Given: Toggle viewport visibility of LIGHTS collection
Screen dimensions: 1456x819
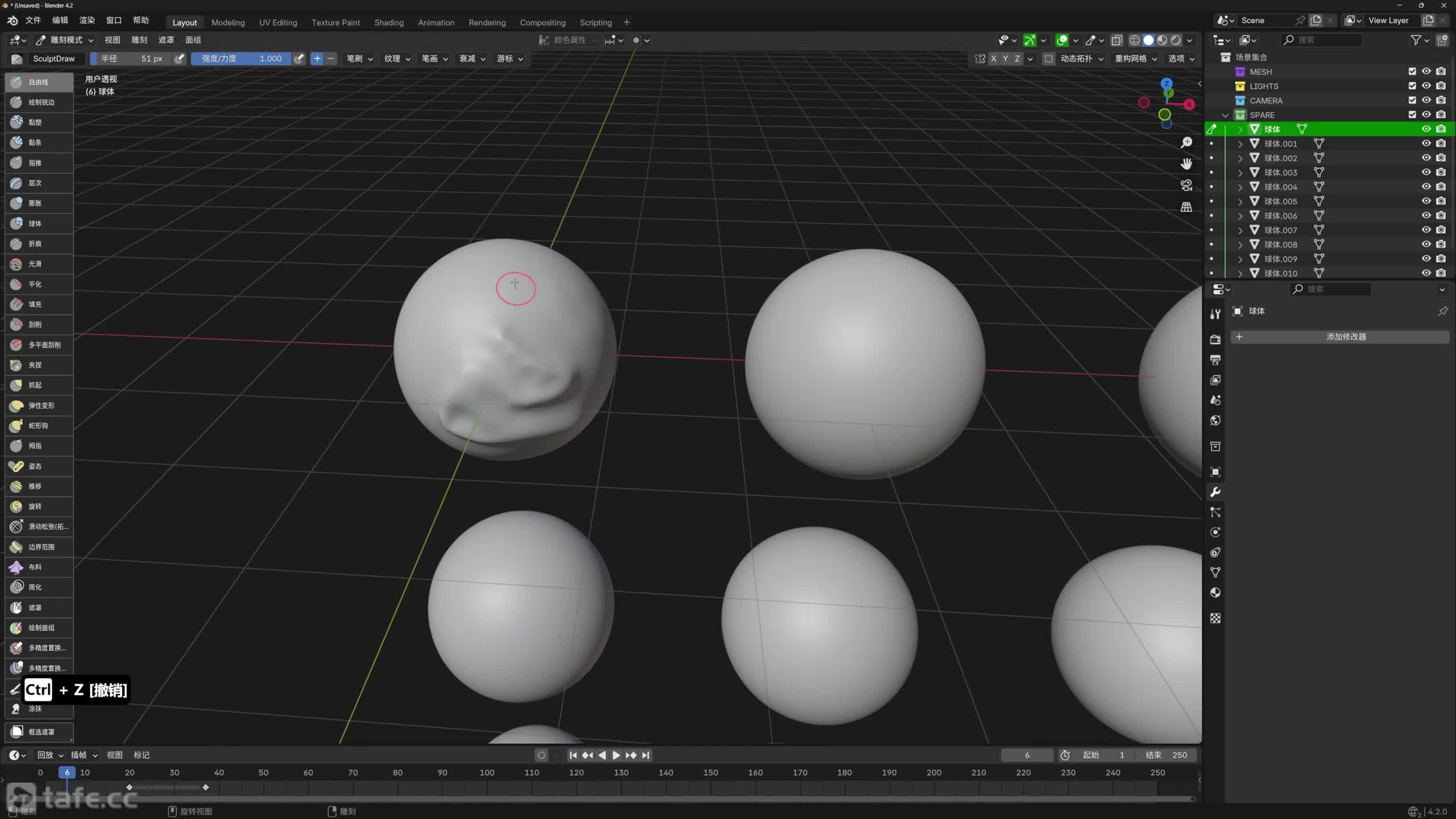Looking at the screenshot, I should [1426, 86].
